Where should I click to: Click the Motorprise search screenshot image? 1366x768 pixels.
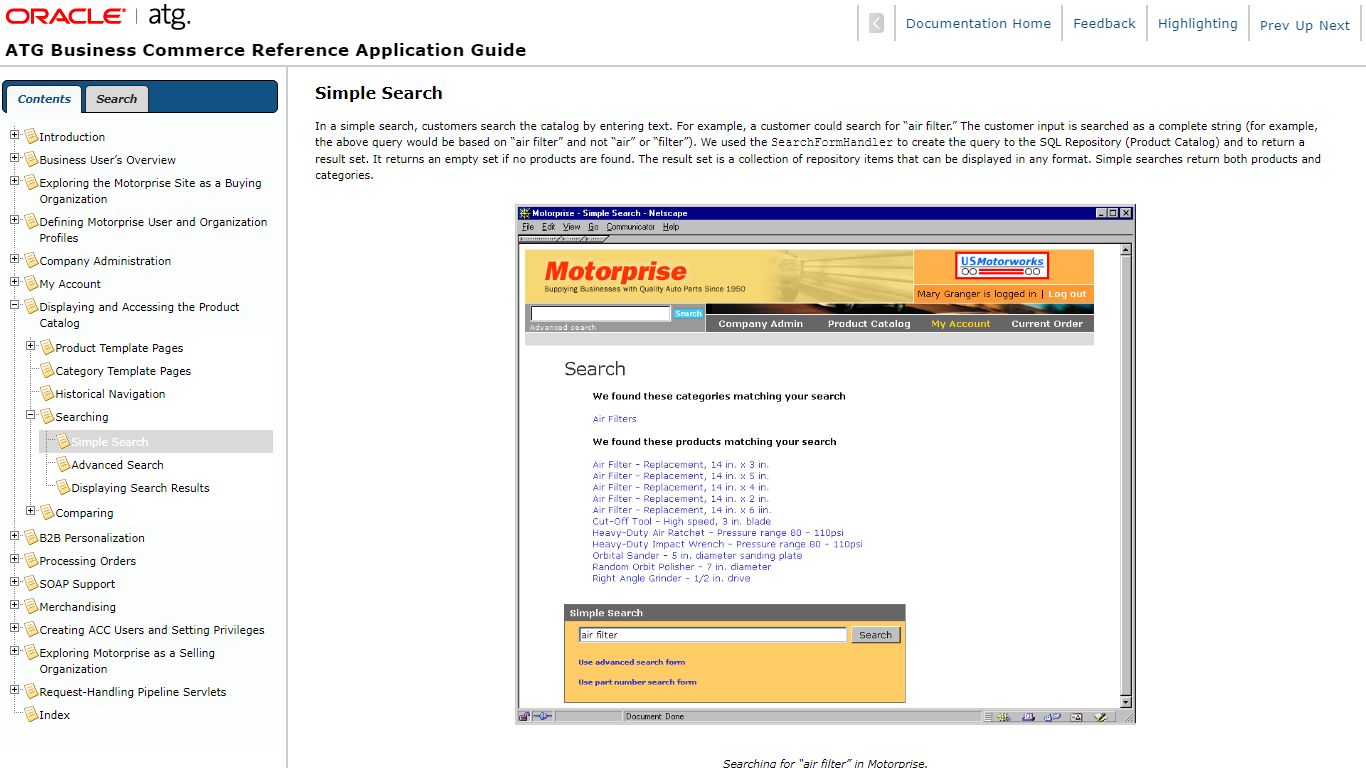coord(825,464)
